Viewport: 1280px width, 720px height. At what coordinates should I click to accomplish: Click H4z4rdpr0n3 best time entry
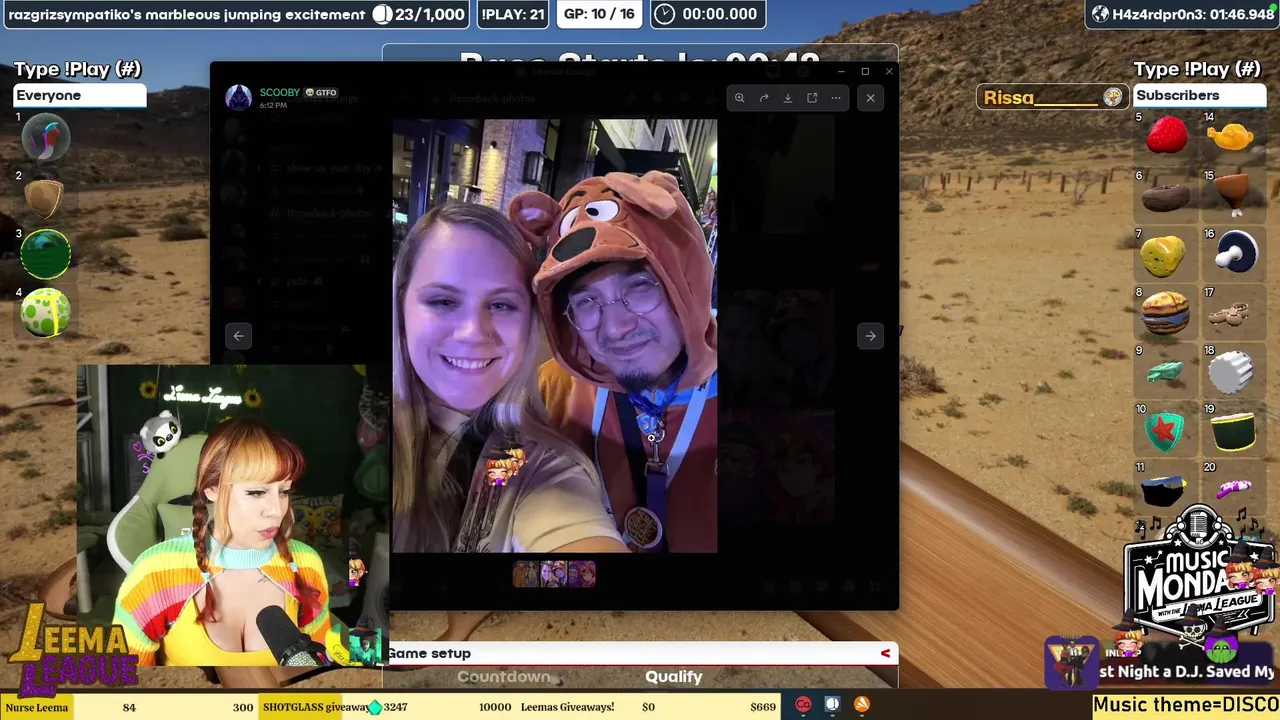[1182, 14]
